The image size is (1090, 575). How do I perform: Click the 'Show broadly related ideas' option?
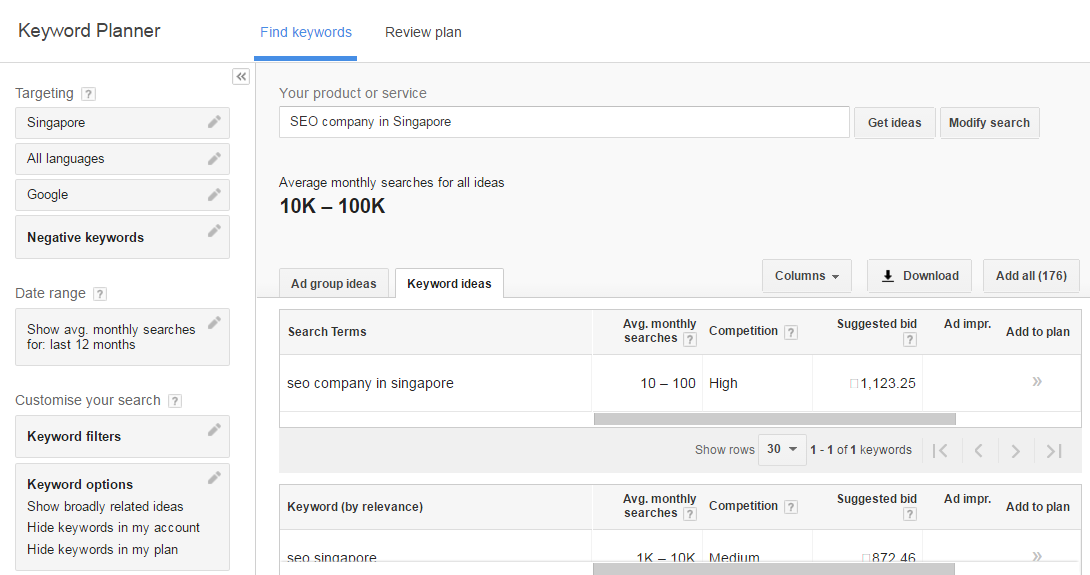(x=105, y=506)
